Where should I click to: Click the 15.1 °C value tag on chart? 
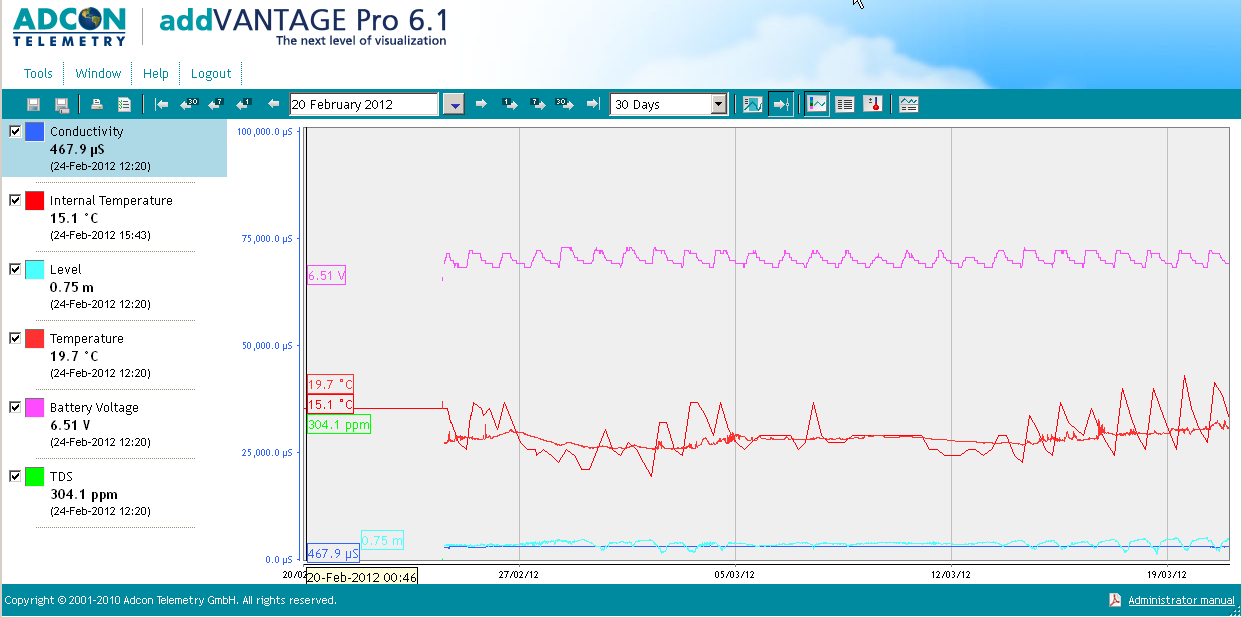pyautogui.click(x=330, y=404)
